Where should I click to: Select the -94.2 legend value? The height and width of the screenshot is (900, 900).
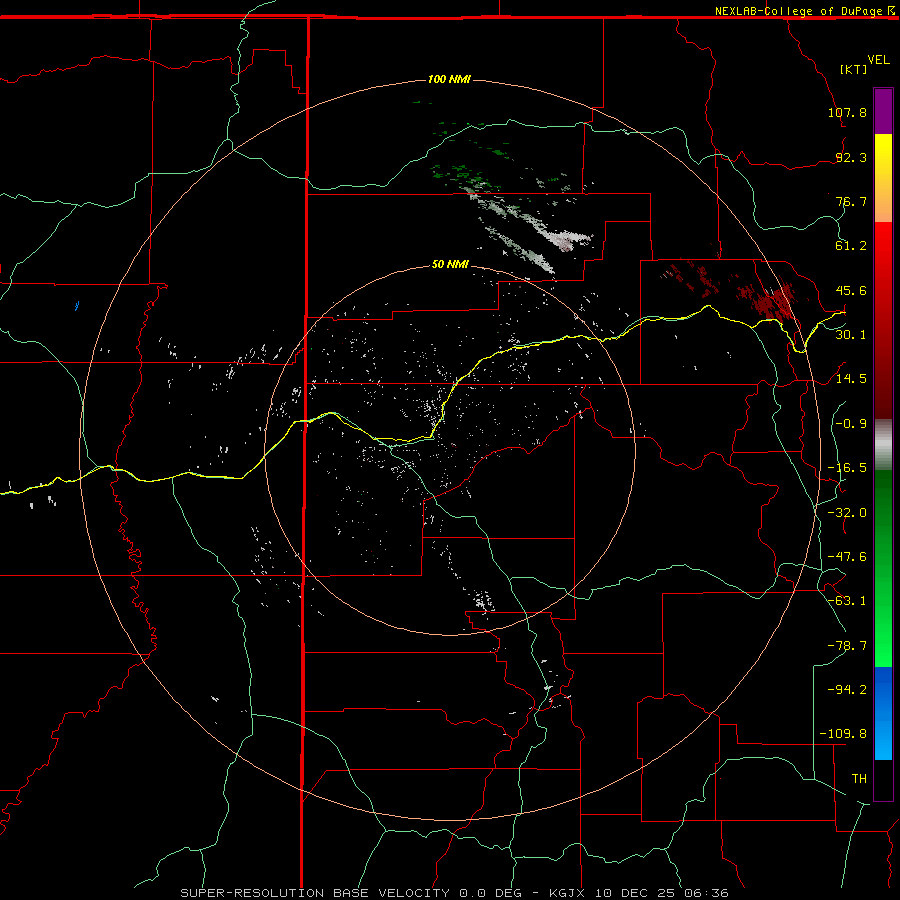point(847,689)
